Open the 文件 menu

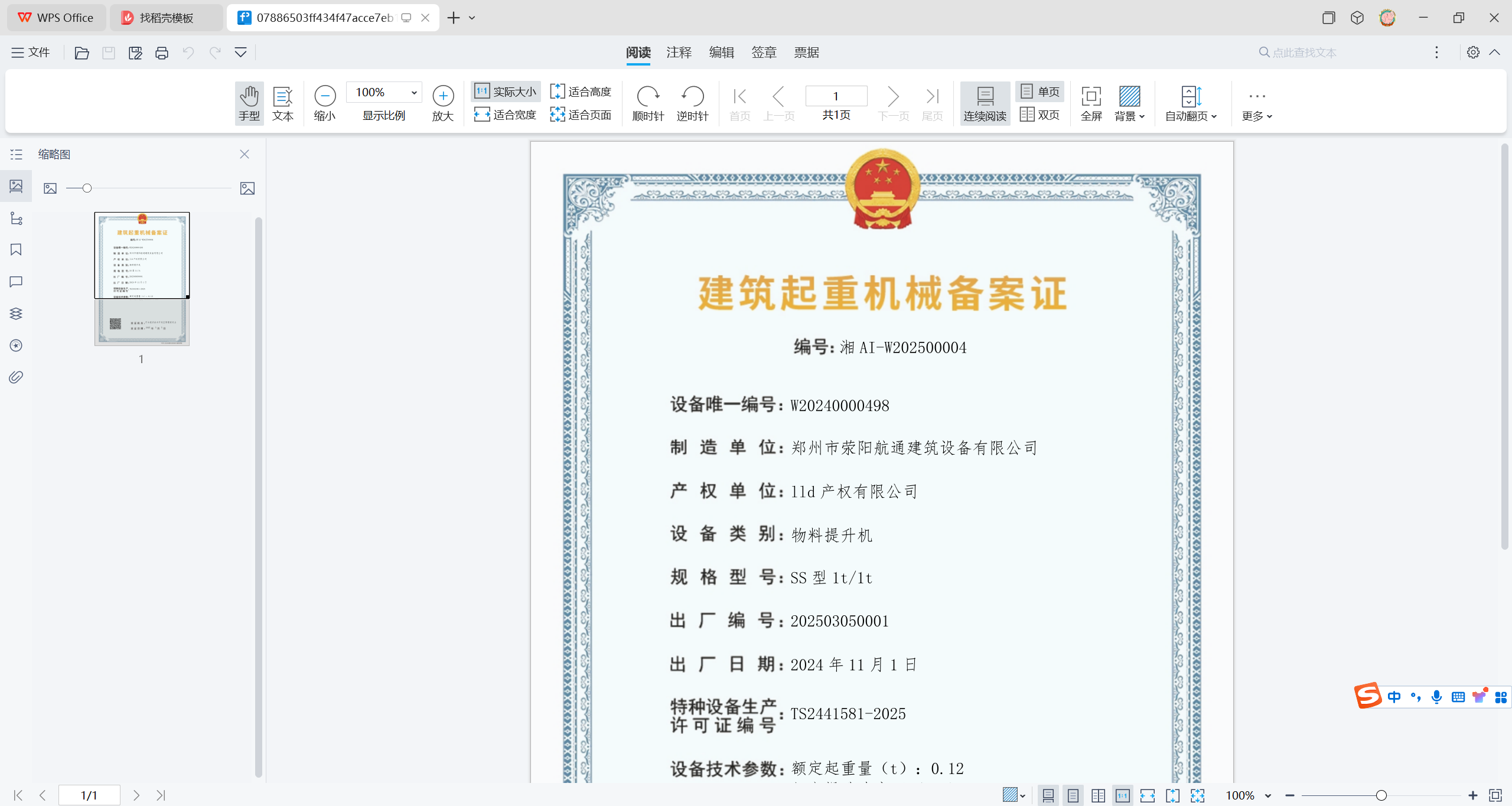coord(31,53)
